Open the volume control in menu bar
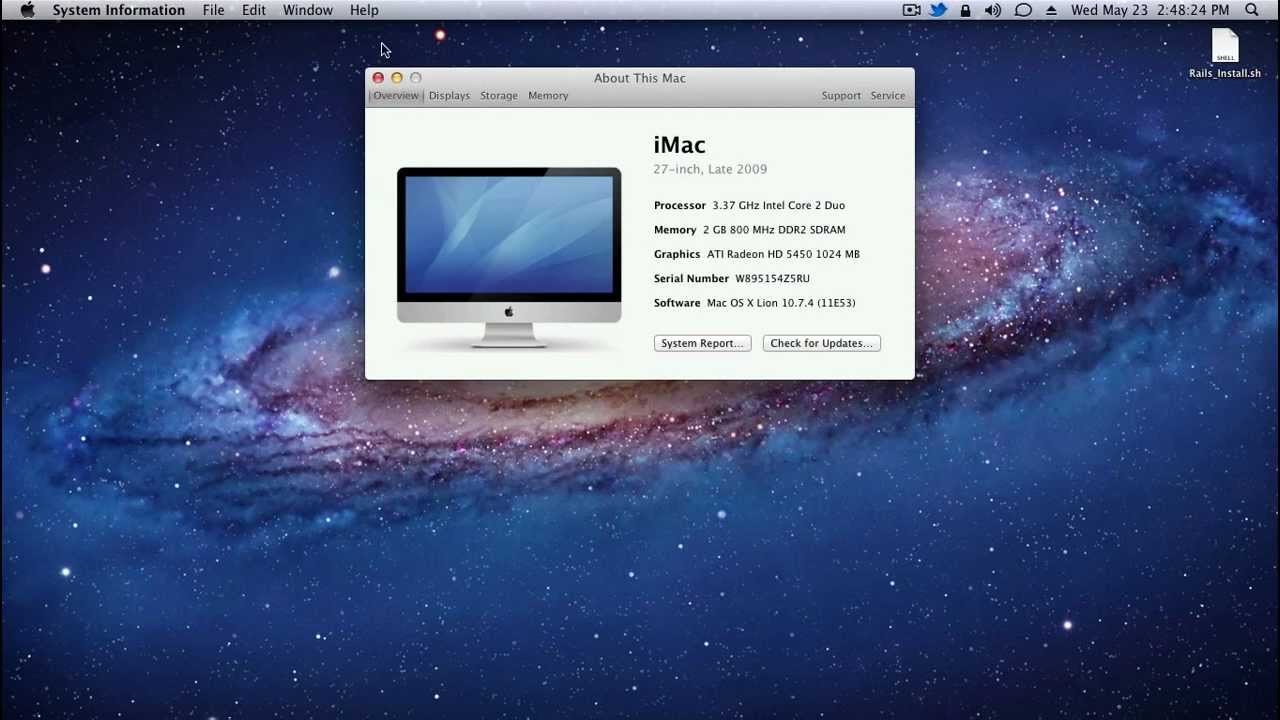This screenshot has width=1280, height=720. pyautogui.click(x=993, y=10)
